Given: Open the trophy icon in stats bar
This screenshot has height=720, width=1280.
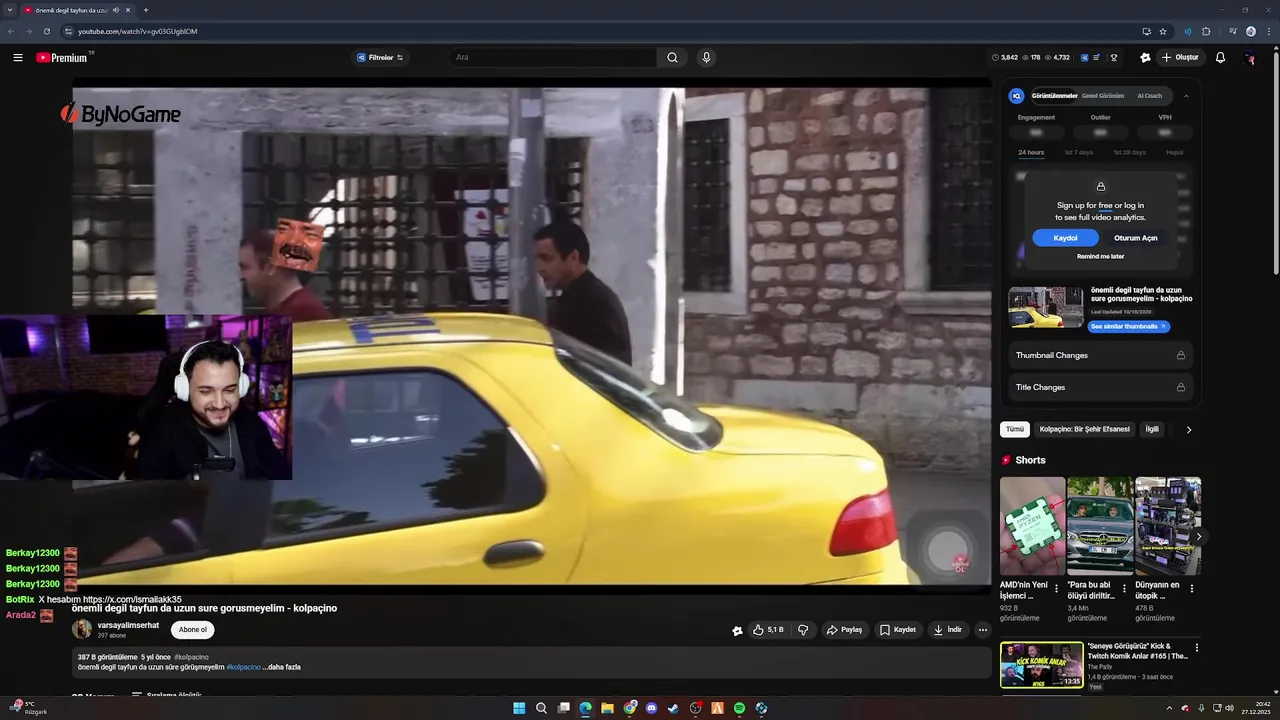Looking at the screenshot, I should [x=1114, y=58].
